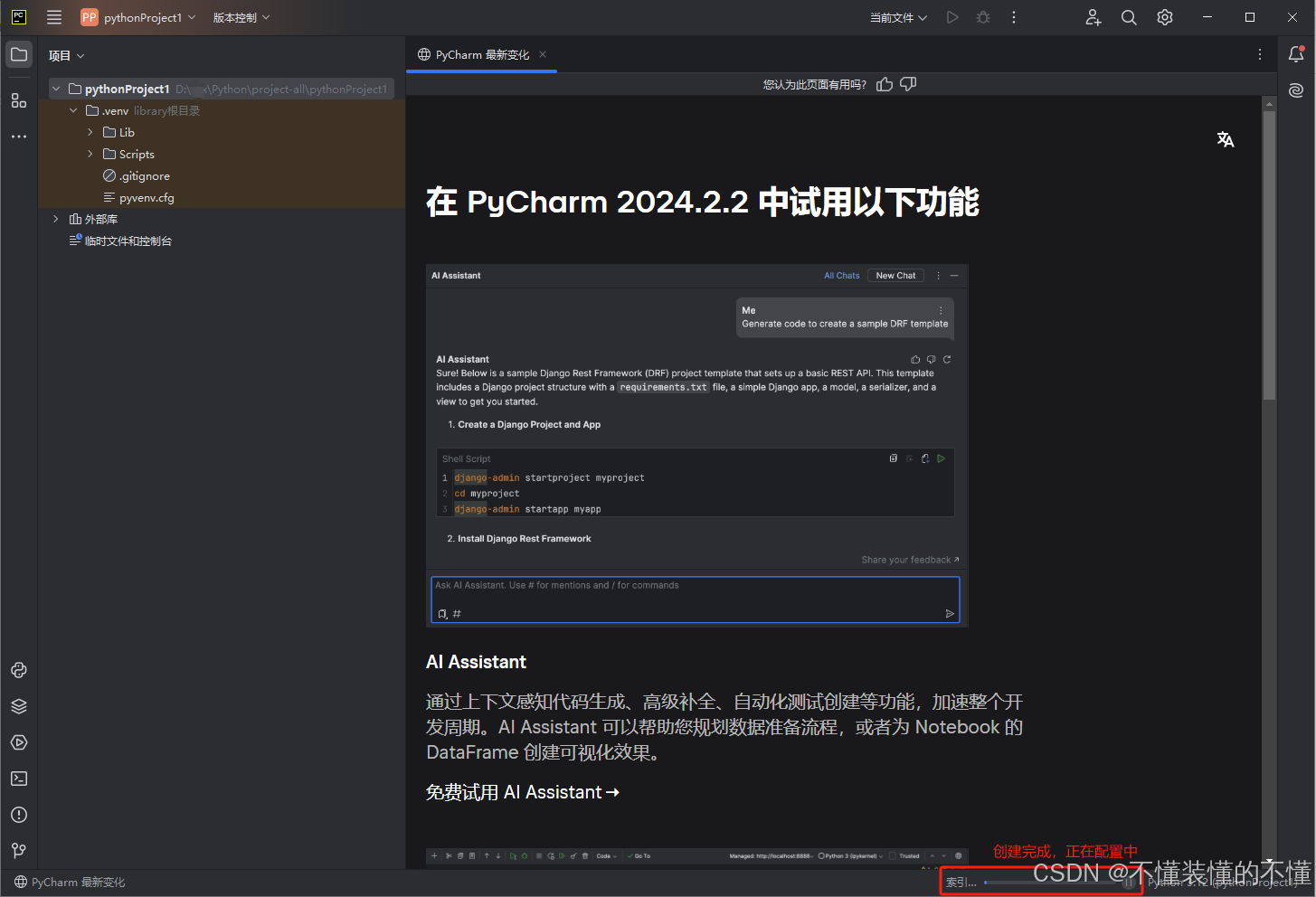1316x897 pixels.
Task: Open the Git version control tool window
Action: (19, 851)
